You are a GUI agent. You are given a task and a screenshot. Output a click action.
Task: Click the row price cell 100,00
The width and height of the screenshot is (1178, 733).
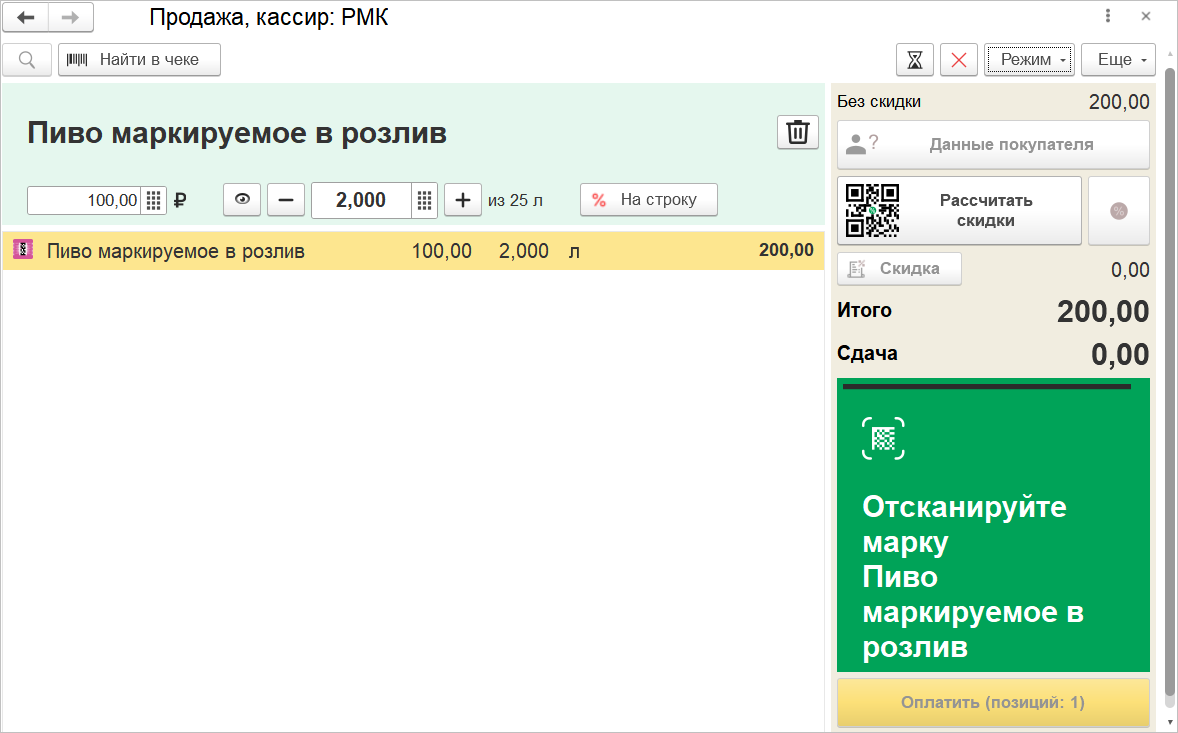(x=442, y=251)
